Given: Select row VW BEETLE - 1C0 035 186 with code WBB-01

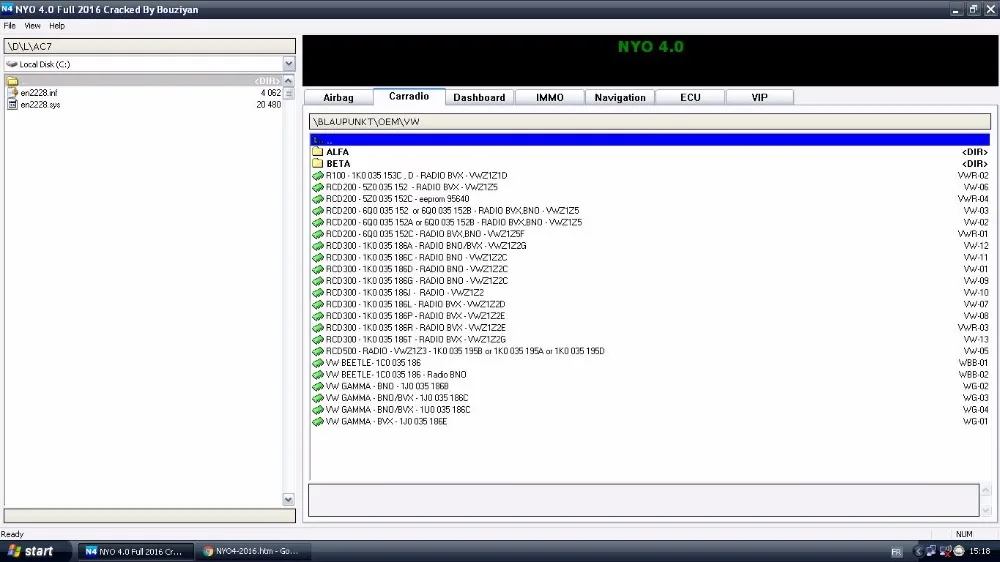Looking at the screenshot, I should 650,362.
